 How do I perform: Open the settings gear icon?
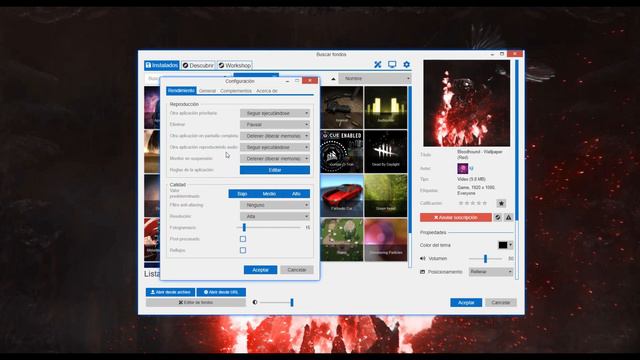[x=407, y=64]
